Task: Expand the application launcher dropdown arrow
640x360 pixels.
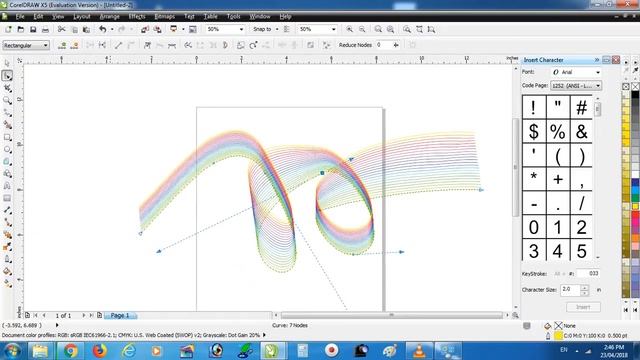Action: point(183,29)
